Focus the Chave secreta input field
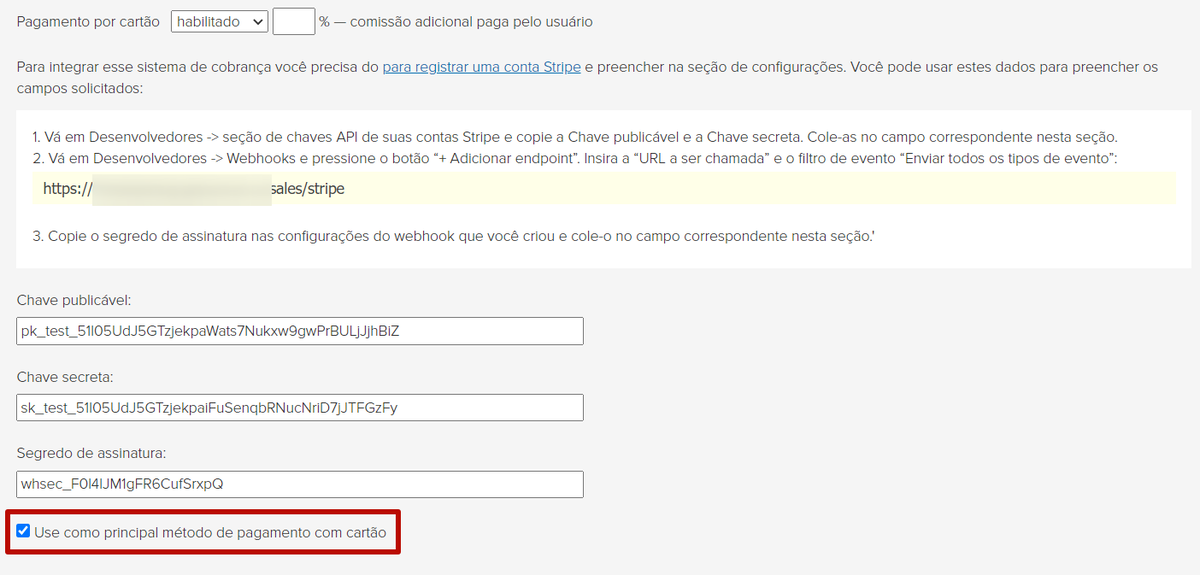This screenshot has width=1200, height=575. [x=300, y=407]
